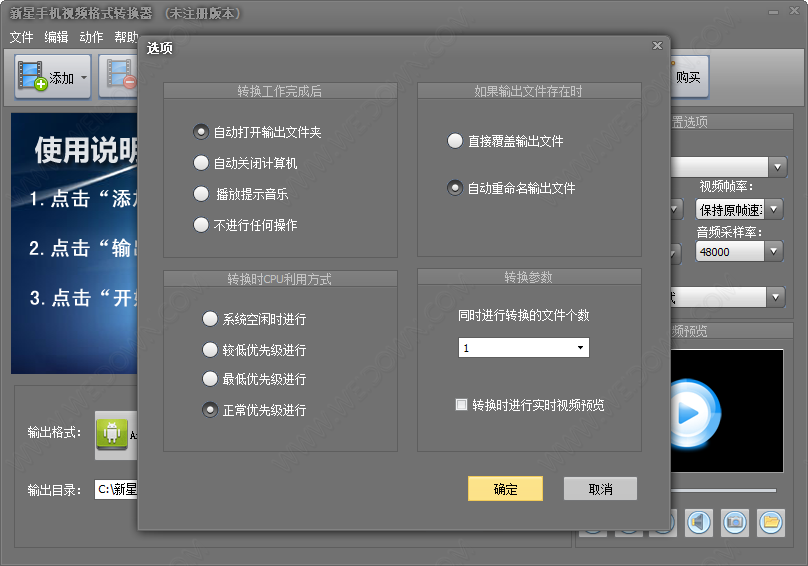Open the 帮助 menu
Viewport: 808px width, 566px height.
(126, 37)
